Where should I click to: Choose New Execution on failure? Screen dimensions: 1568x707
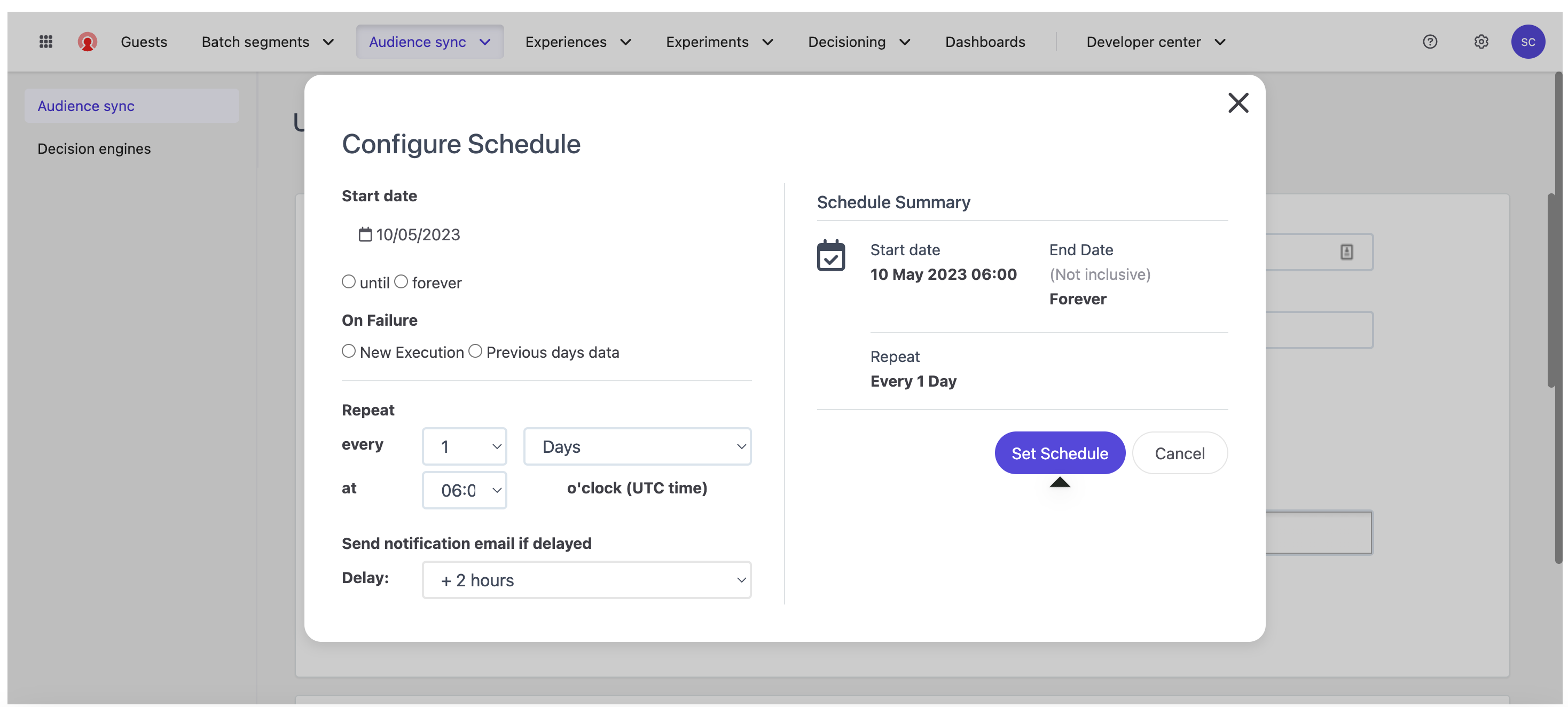[x=348, y=351]
